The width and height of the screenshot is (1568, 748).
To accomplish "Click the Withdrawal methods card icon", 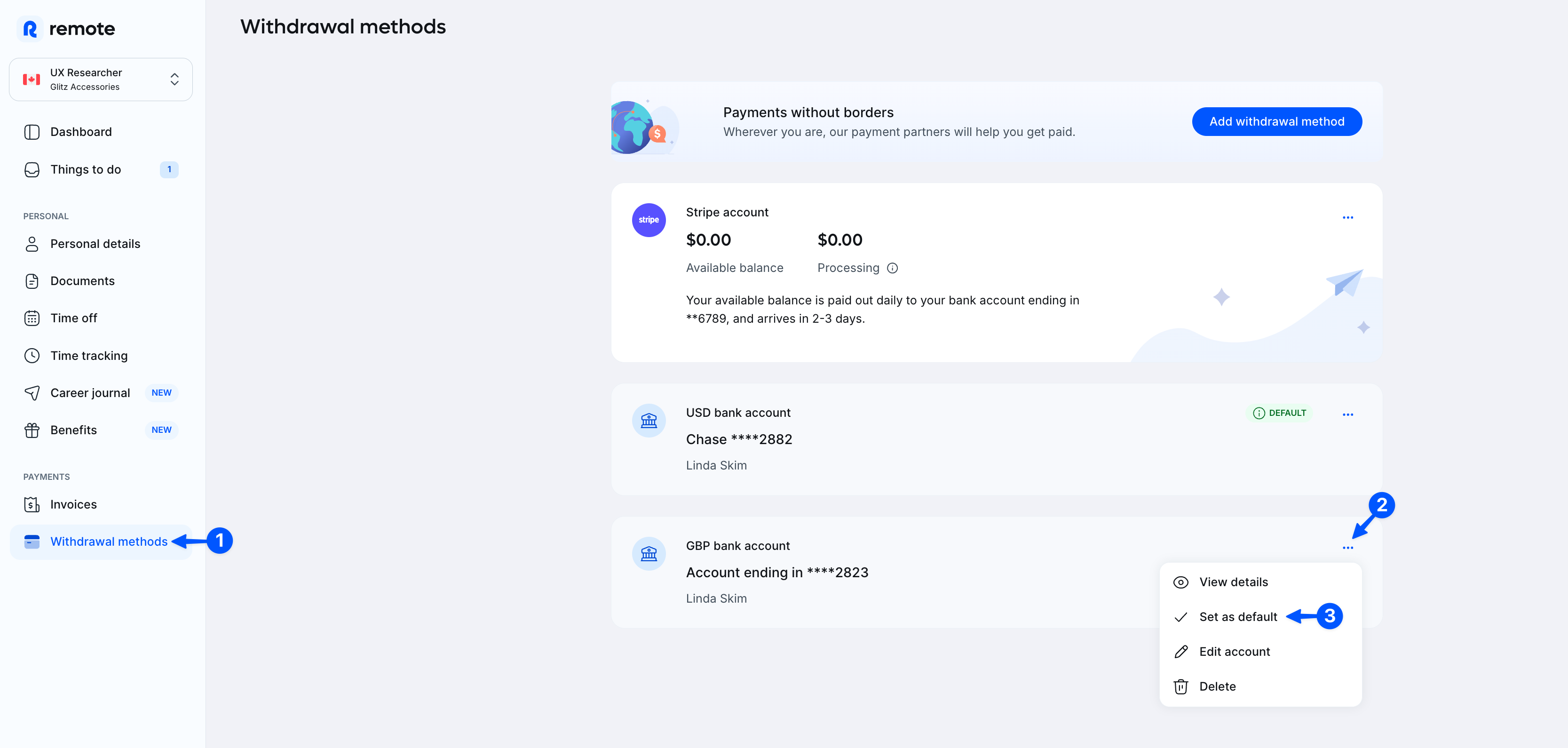I will 32,541.
